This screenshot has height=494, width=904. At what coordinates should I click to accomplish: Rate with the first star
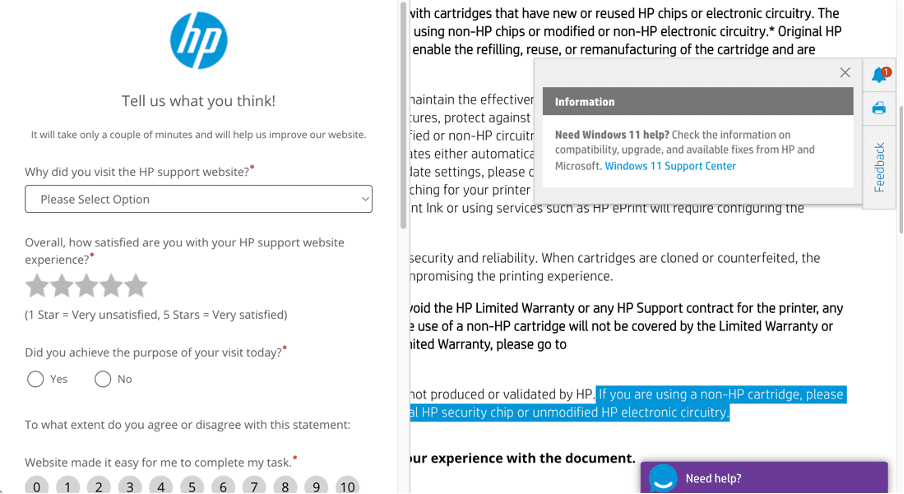37,286
